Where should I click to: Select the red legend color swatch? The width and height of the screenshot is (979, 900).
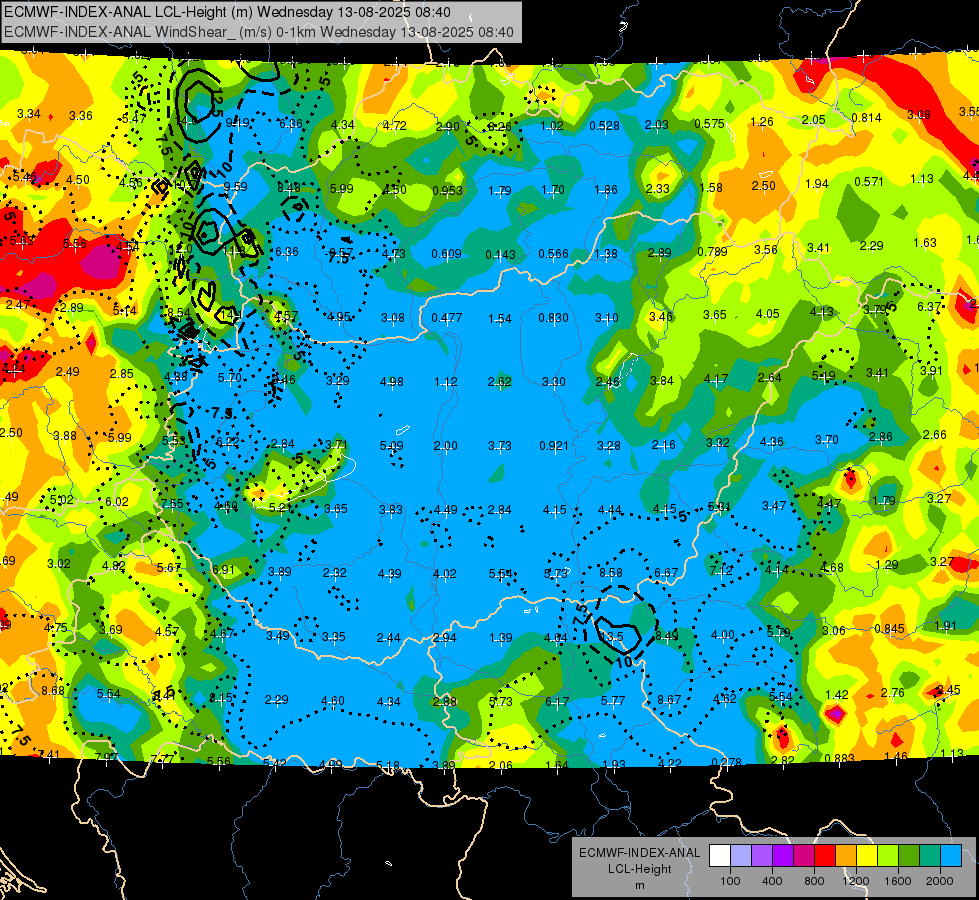tap(825, 856)
